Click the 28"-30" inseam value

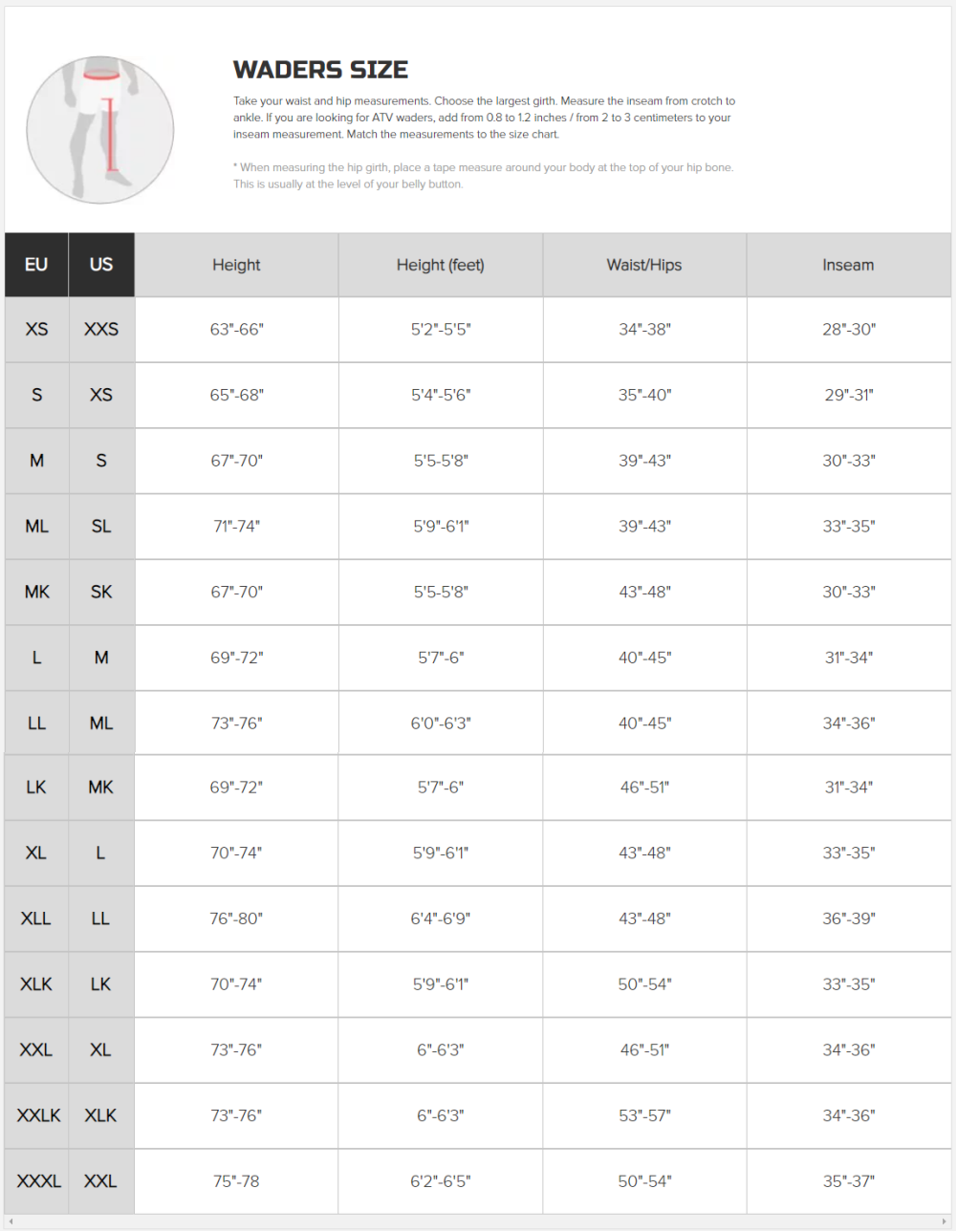point(848,329)
